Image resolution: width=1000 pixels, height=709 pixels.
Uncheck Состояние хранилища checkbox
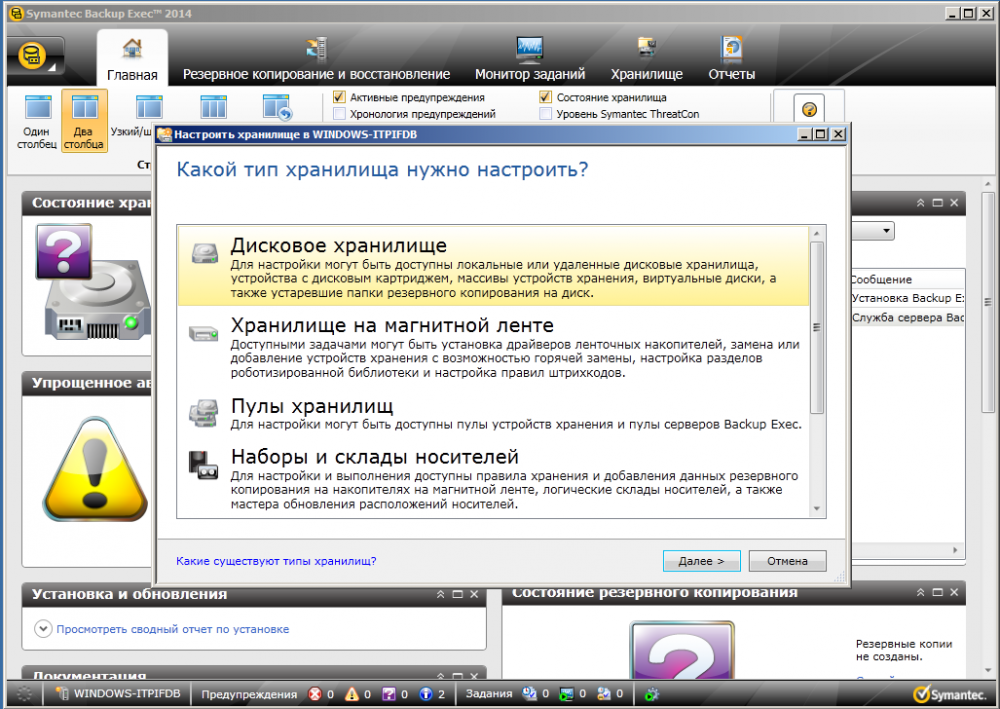click(x=545, y=98)
